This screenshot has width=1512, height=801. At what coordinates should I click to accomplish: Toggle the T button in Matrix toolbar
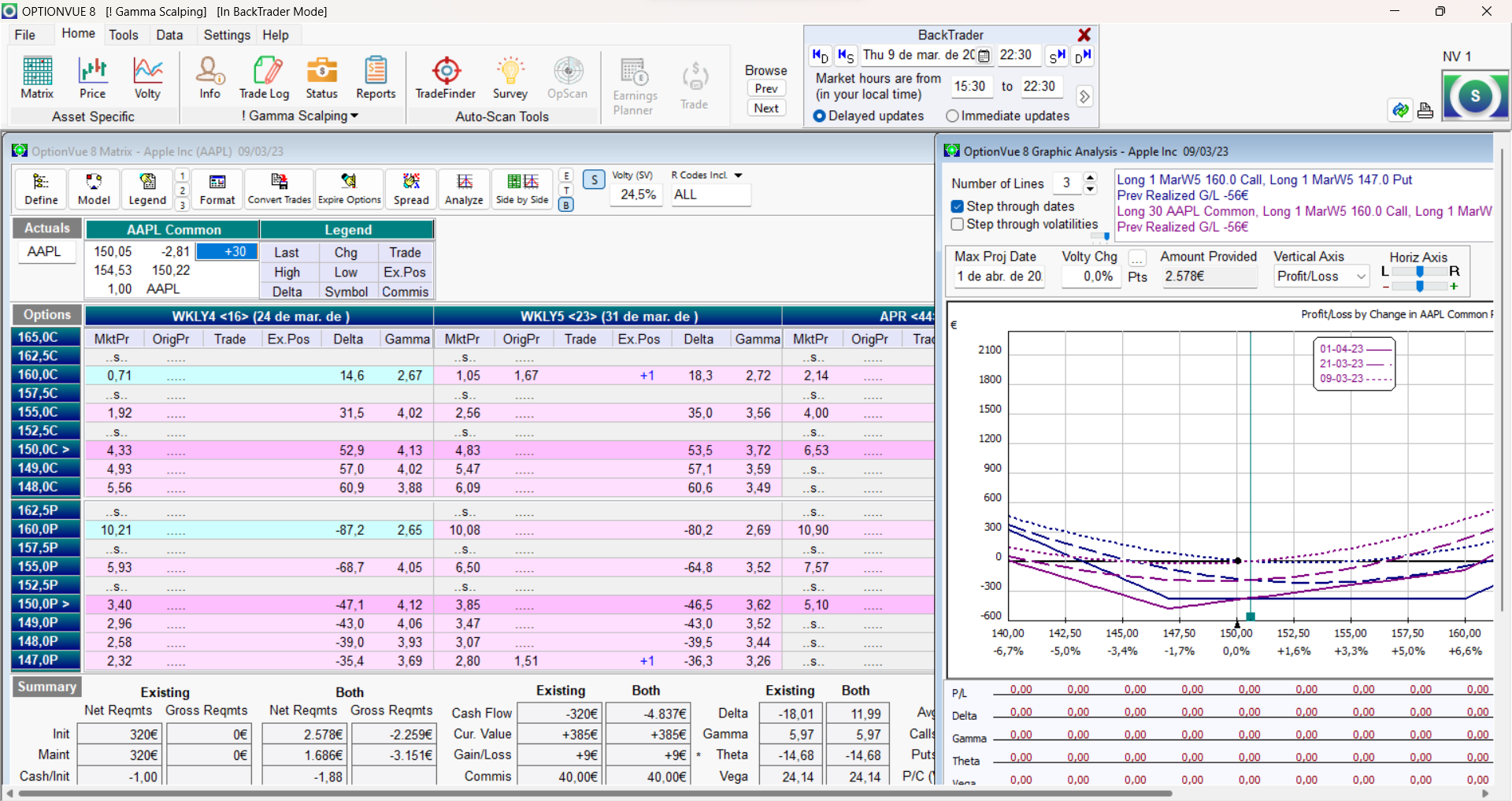tap(566, 190)
